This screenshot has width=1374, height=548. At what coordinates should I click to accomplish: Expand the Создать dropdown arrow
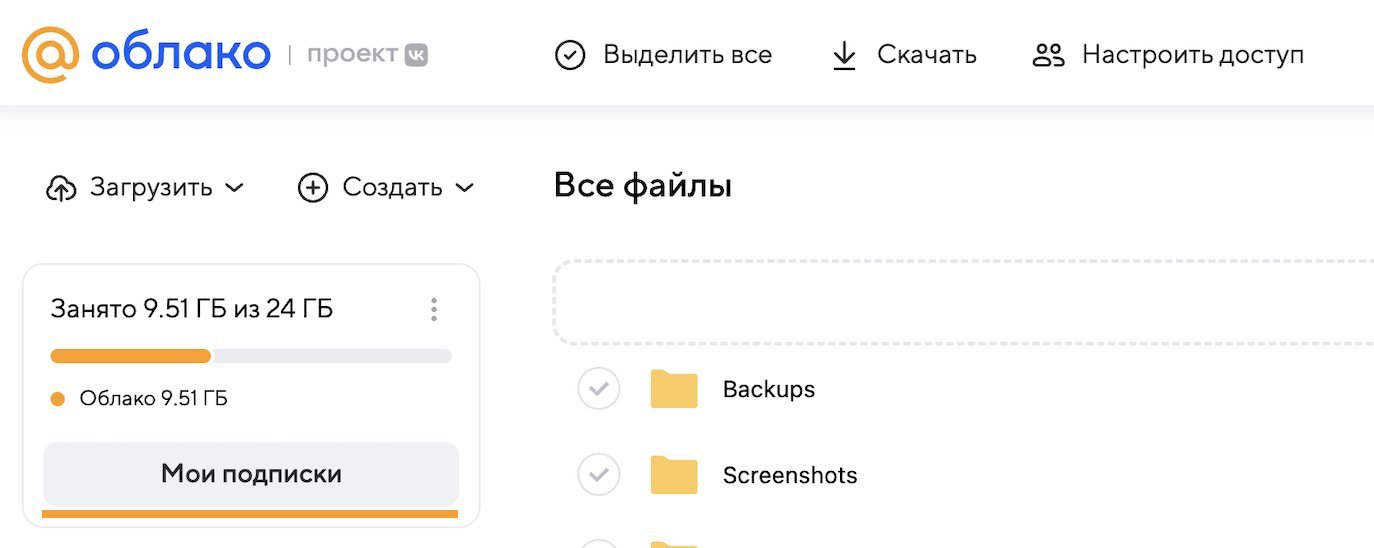click(x=464, y=188)
